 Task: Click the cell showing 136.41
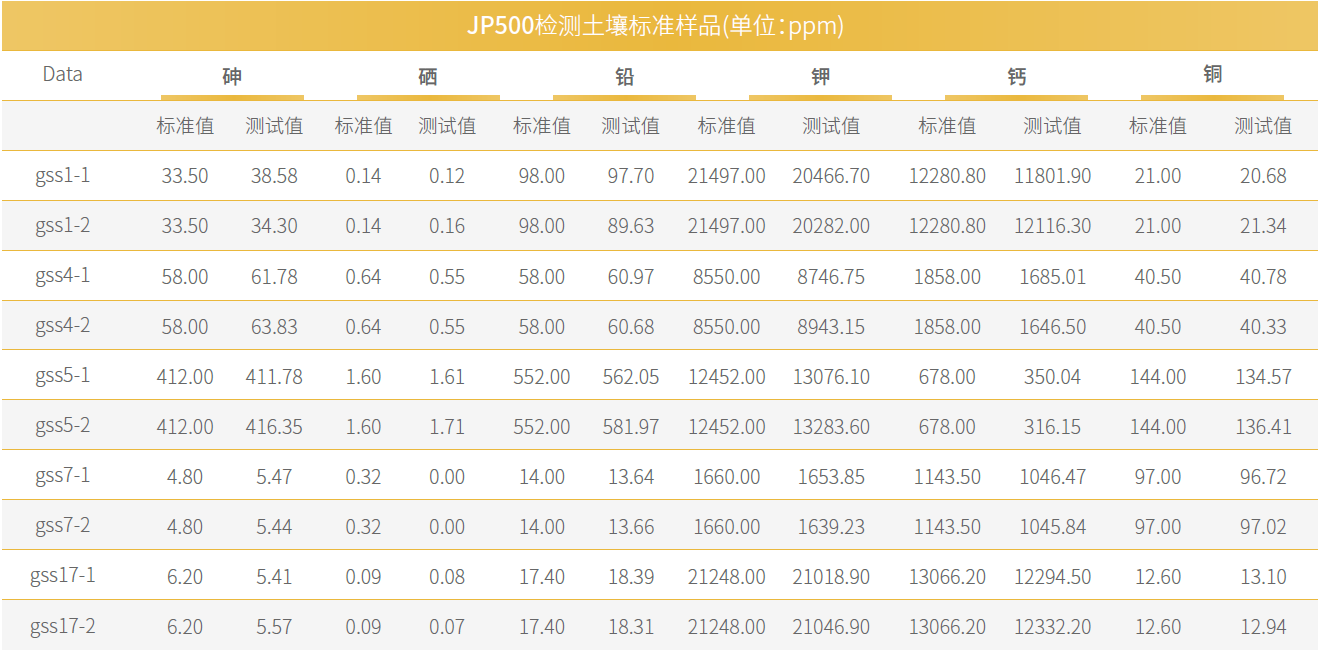(1263, 427)
